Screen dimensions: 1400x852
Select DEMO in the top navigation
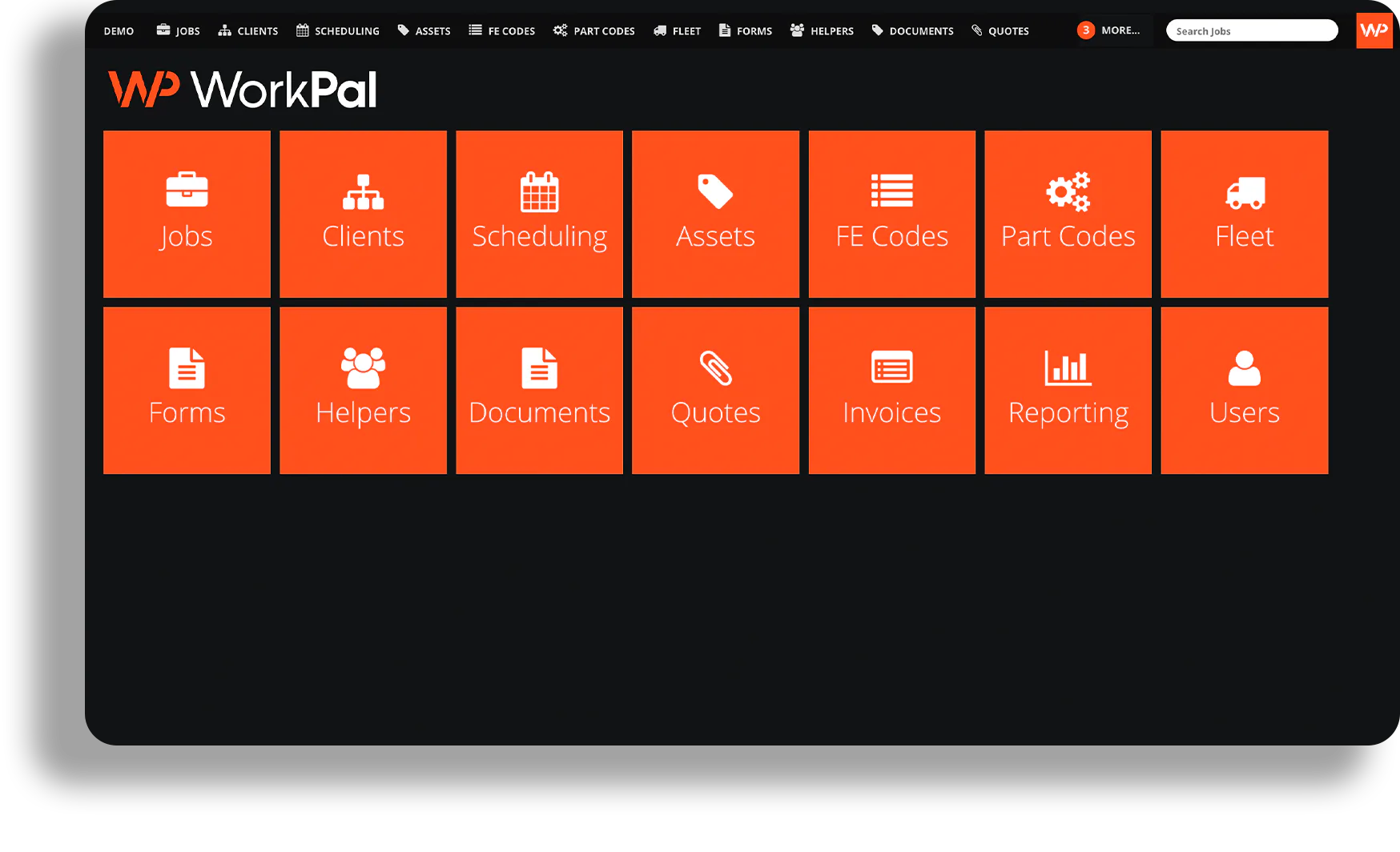tap(118, 30)
